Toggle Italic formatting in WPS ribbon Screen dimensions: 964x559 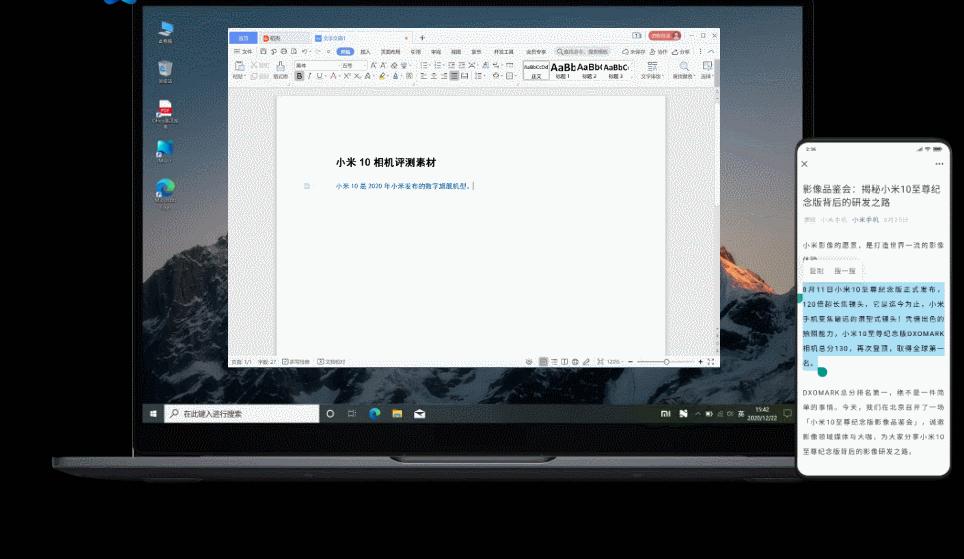point(309,76)
